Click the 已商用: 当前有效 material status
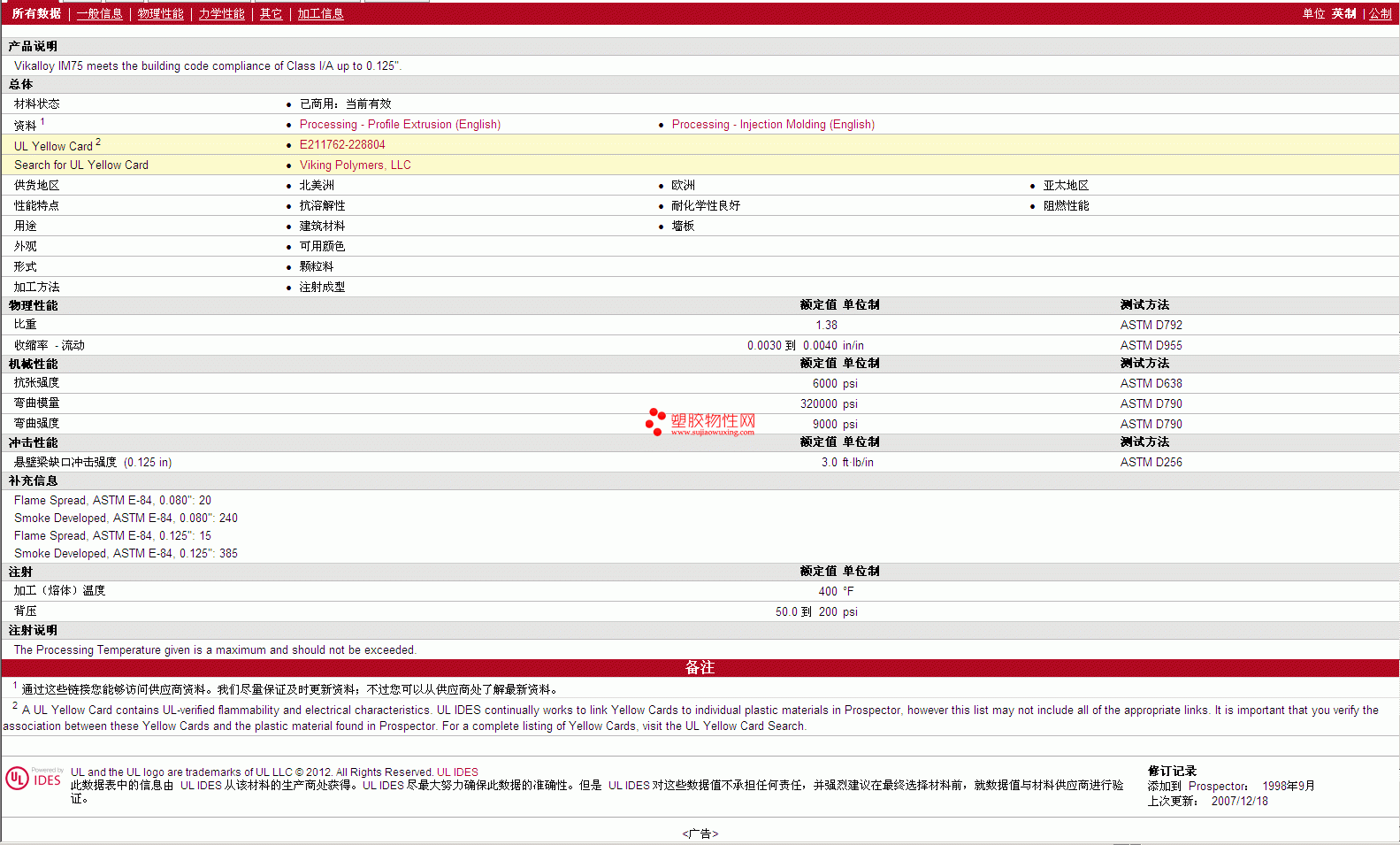This screenshot has width=1400, height=845. 346,104
